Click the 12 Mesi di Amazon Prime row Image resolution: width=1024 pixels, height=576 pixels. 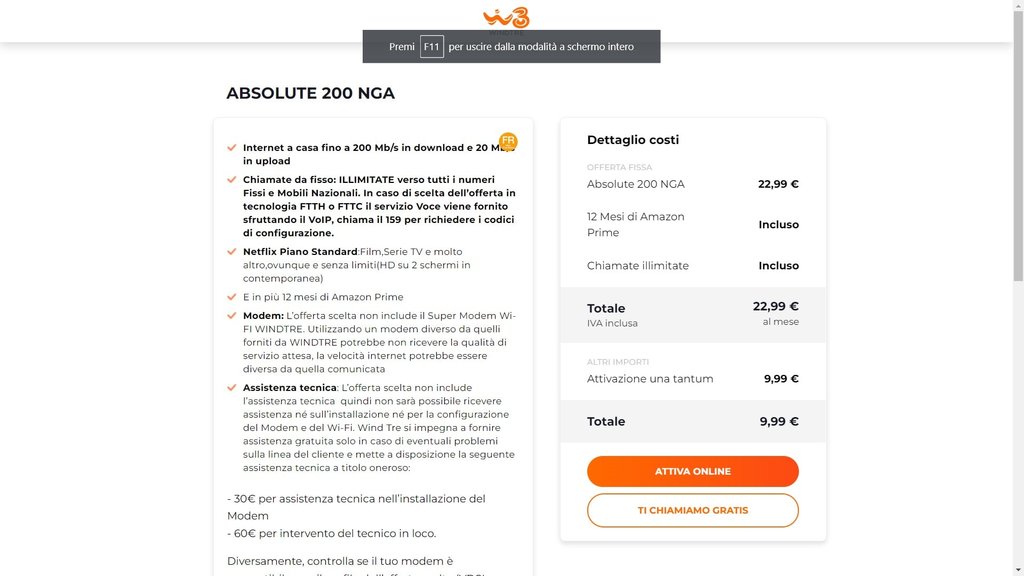(x=692, y=224)
